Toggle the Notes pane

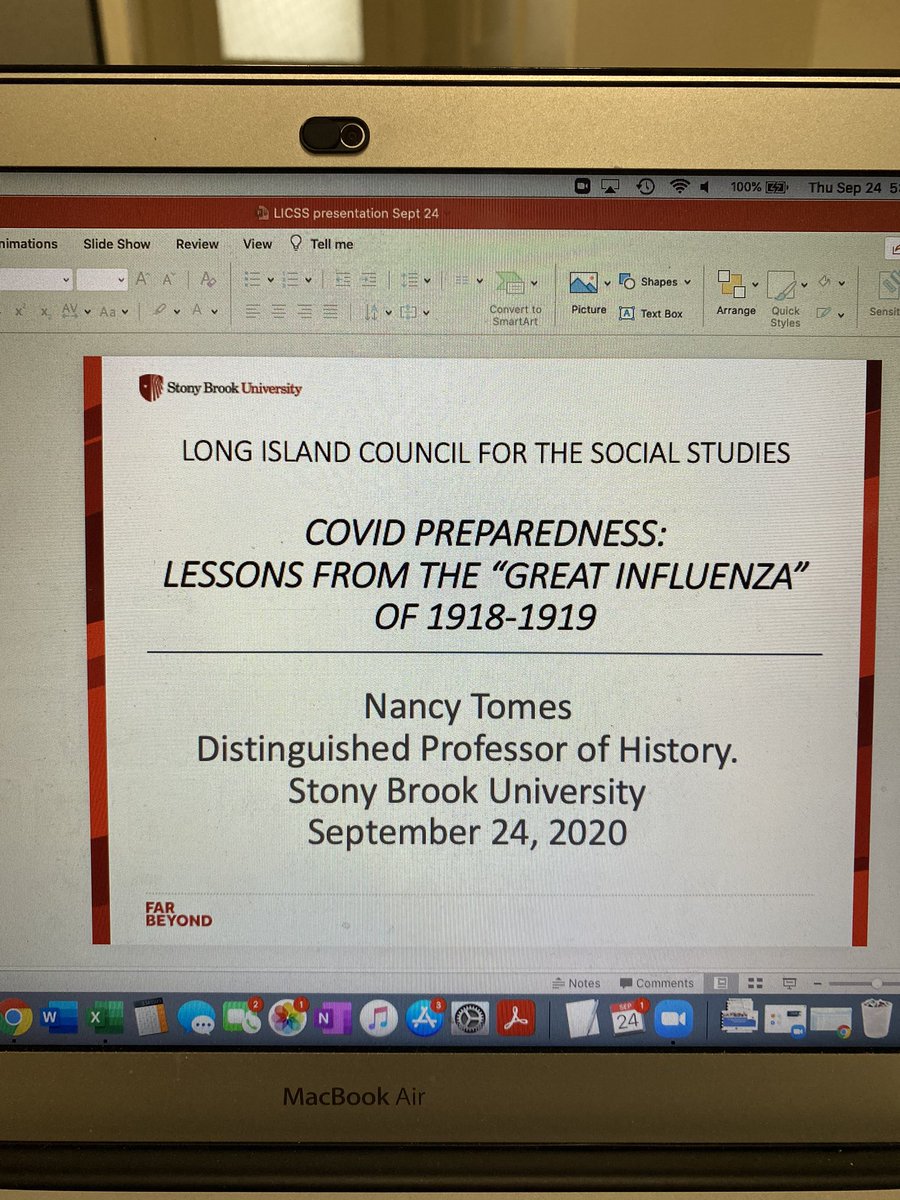click(576, 983)
